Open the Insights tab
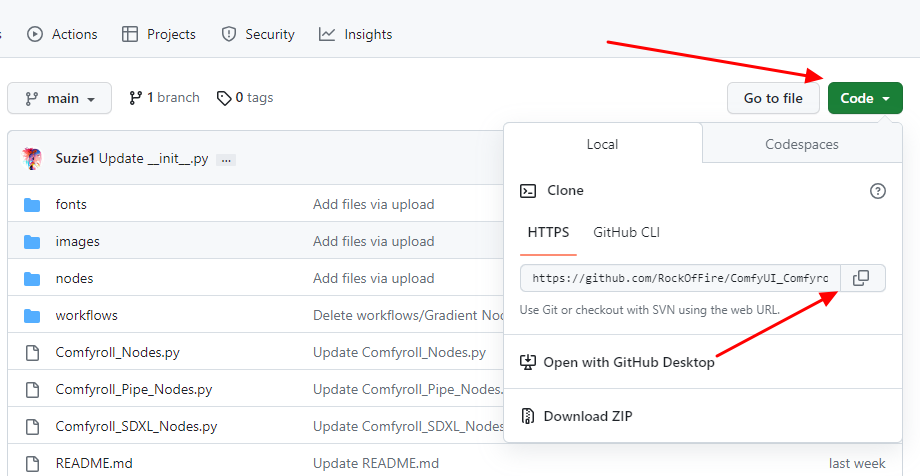 tap(356, 35)
